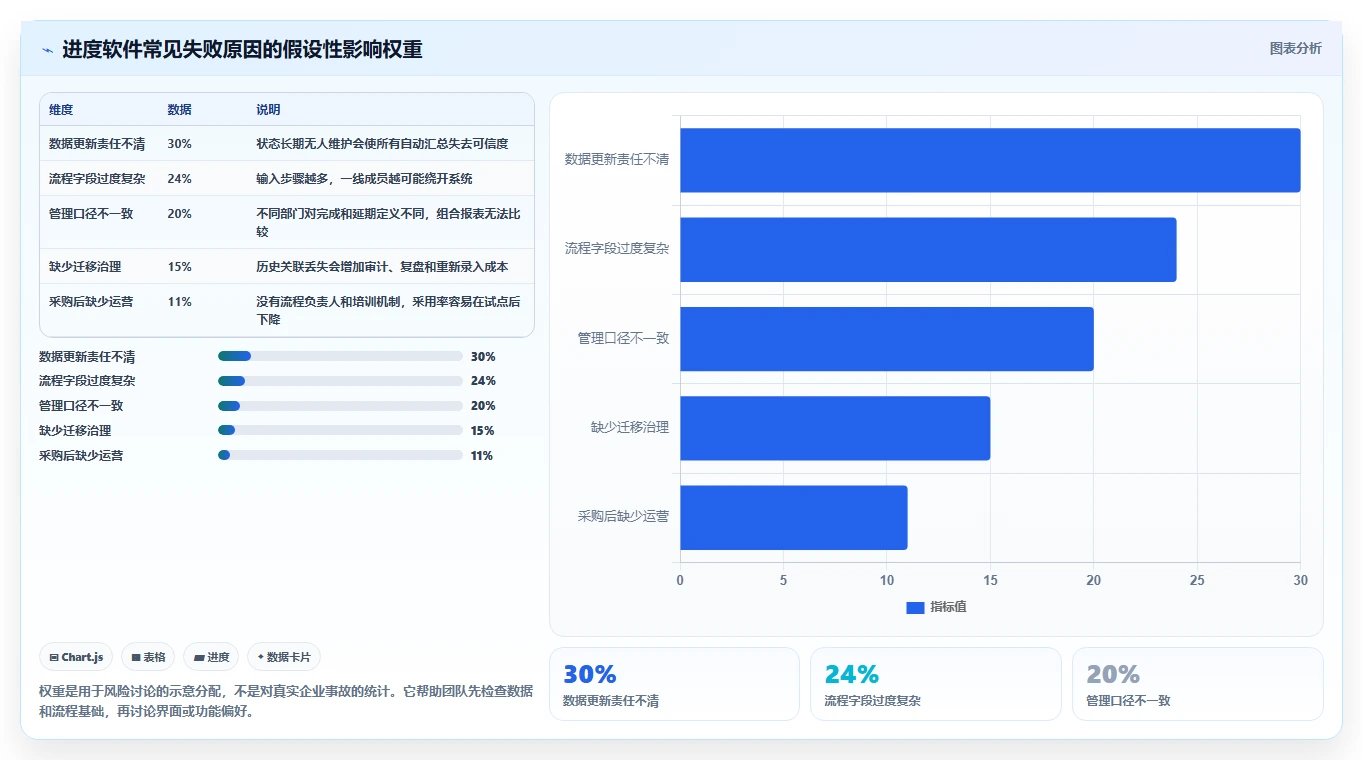Screen dimensions: 1363x760
Task: Click the 采购后缺少运营 chart bar
Action: (x=794, y=517)
